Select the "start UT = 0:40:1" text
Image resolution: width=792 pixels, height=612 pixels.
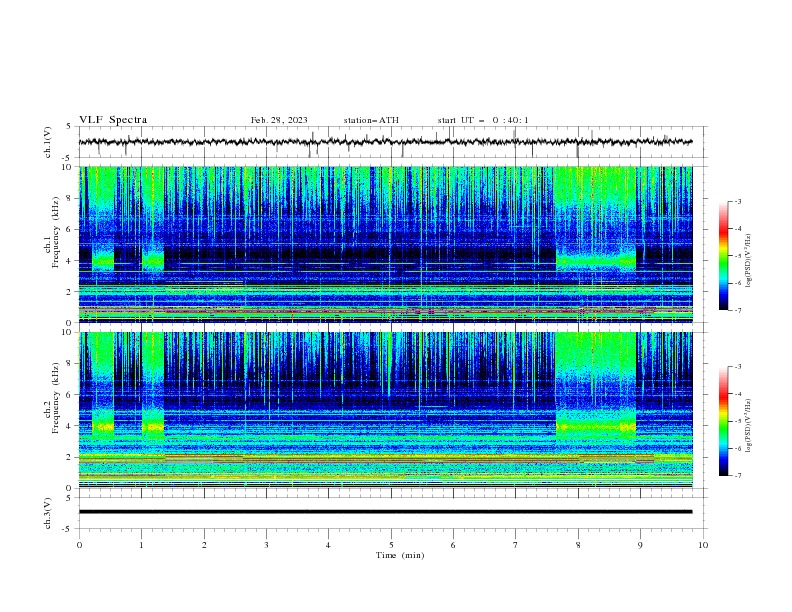(x=483, y=120)
